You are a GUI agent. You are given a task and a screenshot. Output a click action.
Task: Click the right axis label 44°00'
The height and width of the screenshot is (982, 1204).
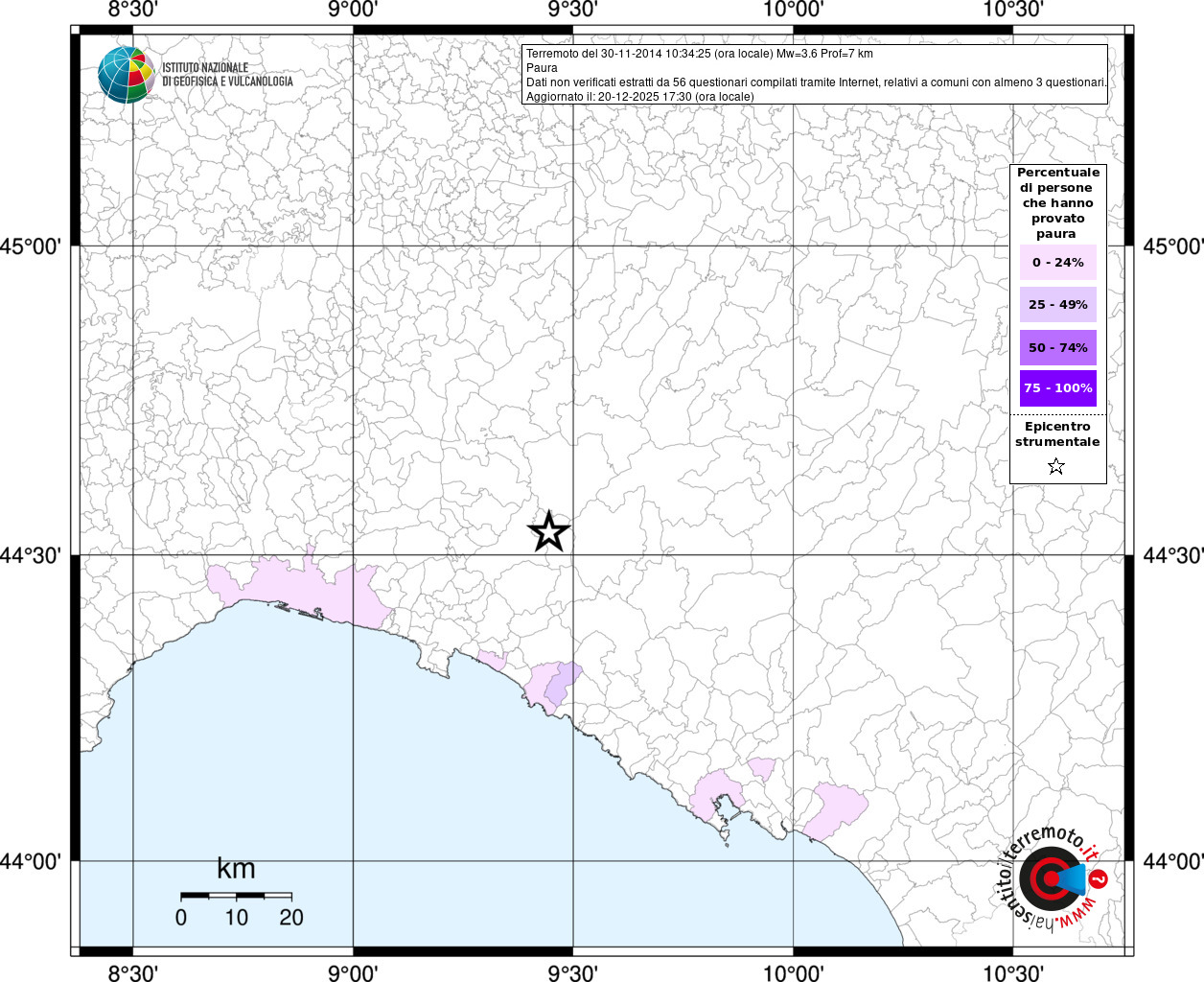pyautogui.click(x=1172, y=861)
